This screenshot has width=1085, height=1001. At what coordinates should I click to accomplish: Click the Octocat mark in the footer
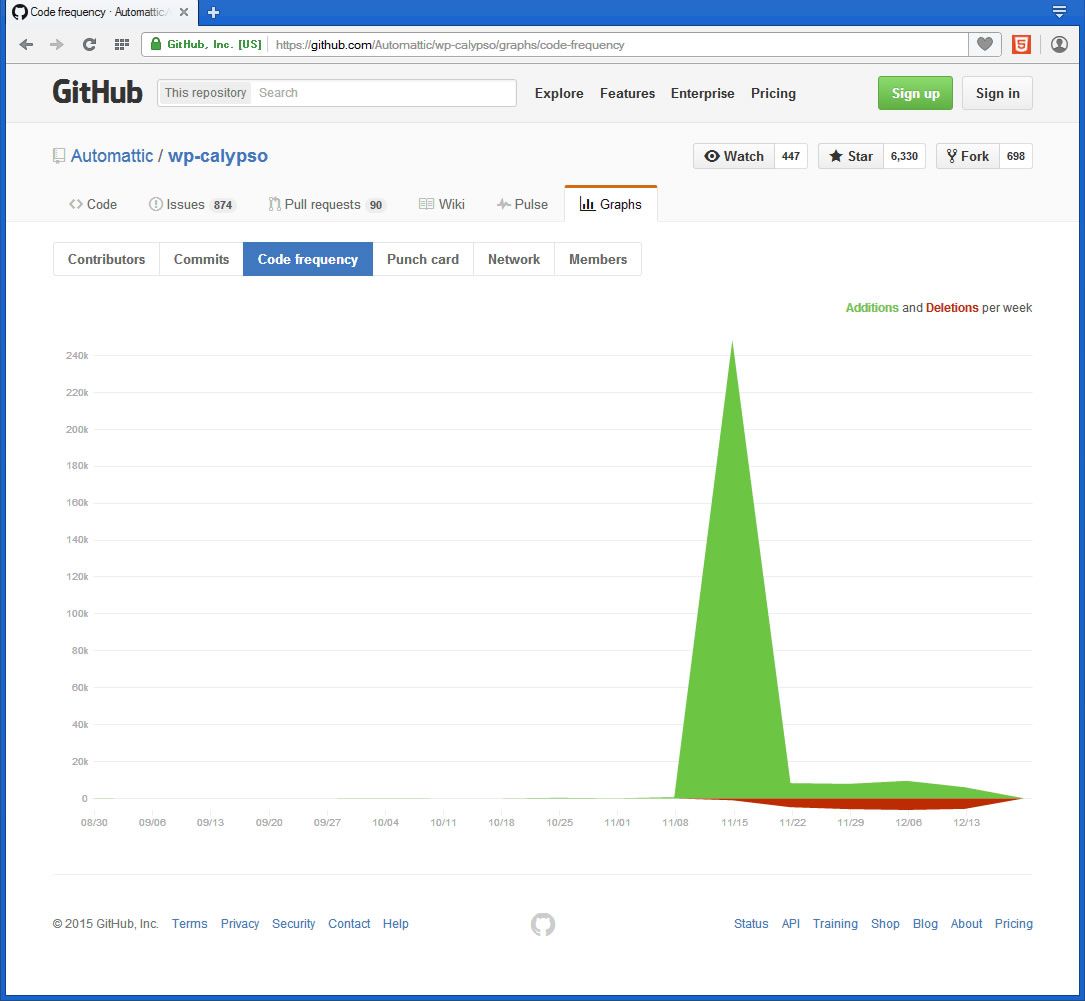pyautogui.click(x=542, y=924)
